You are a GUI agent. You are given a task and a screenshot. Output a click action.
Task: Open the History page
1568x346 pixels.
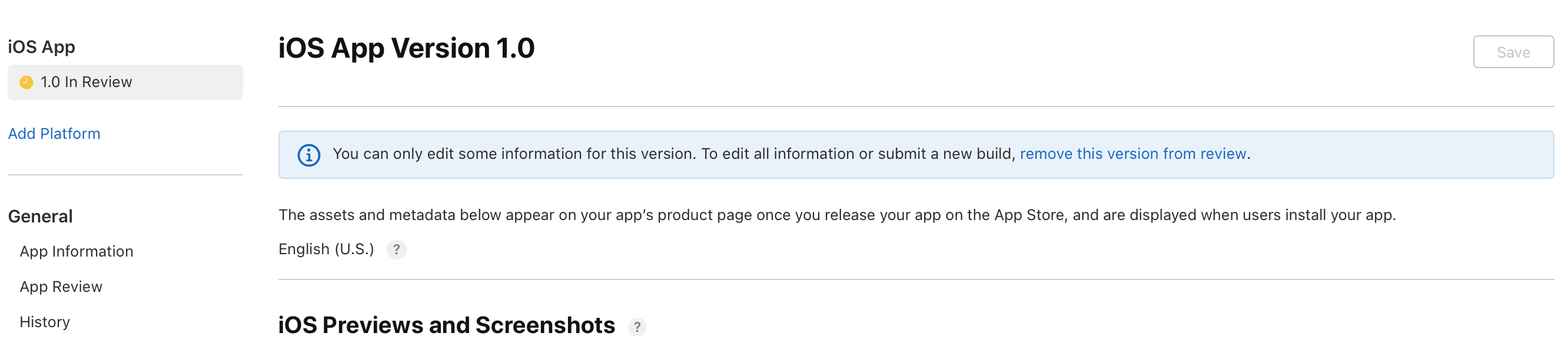tap(44, 322)
